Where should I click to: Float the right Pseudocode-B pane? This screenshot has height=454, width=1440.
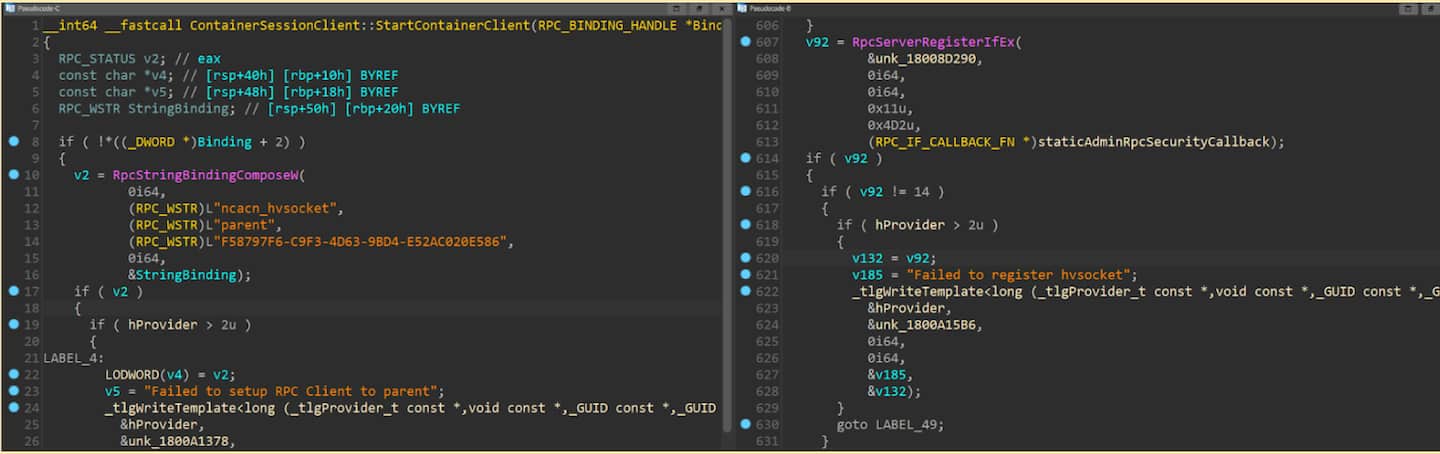(x=1409, y=8)
